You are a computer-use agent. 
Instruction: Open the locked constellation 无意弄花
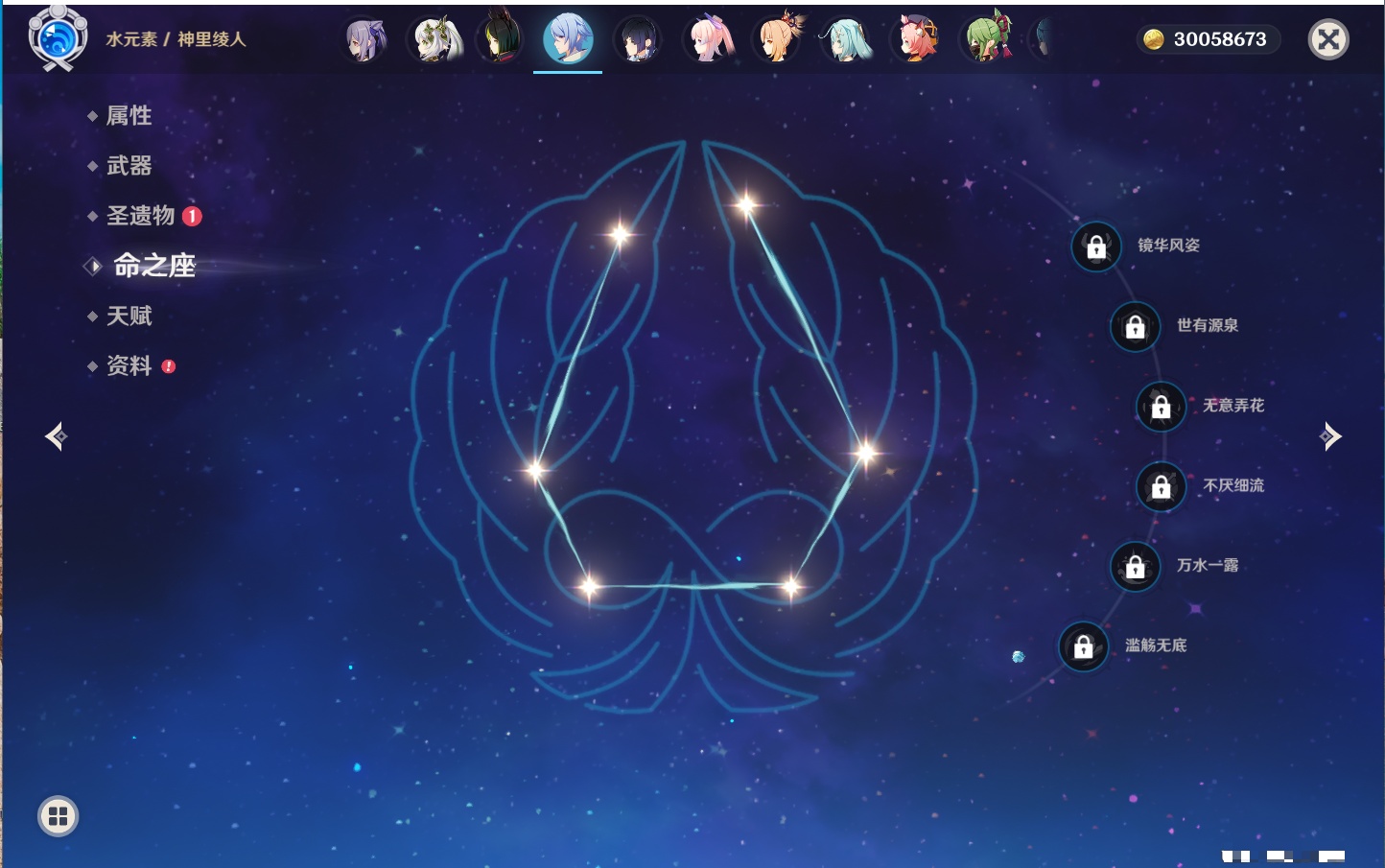pos(1162,407)
